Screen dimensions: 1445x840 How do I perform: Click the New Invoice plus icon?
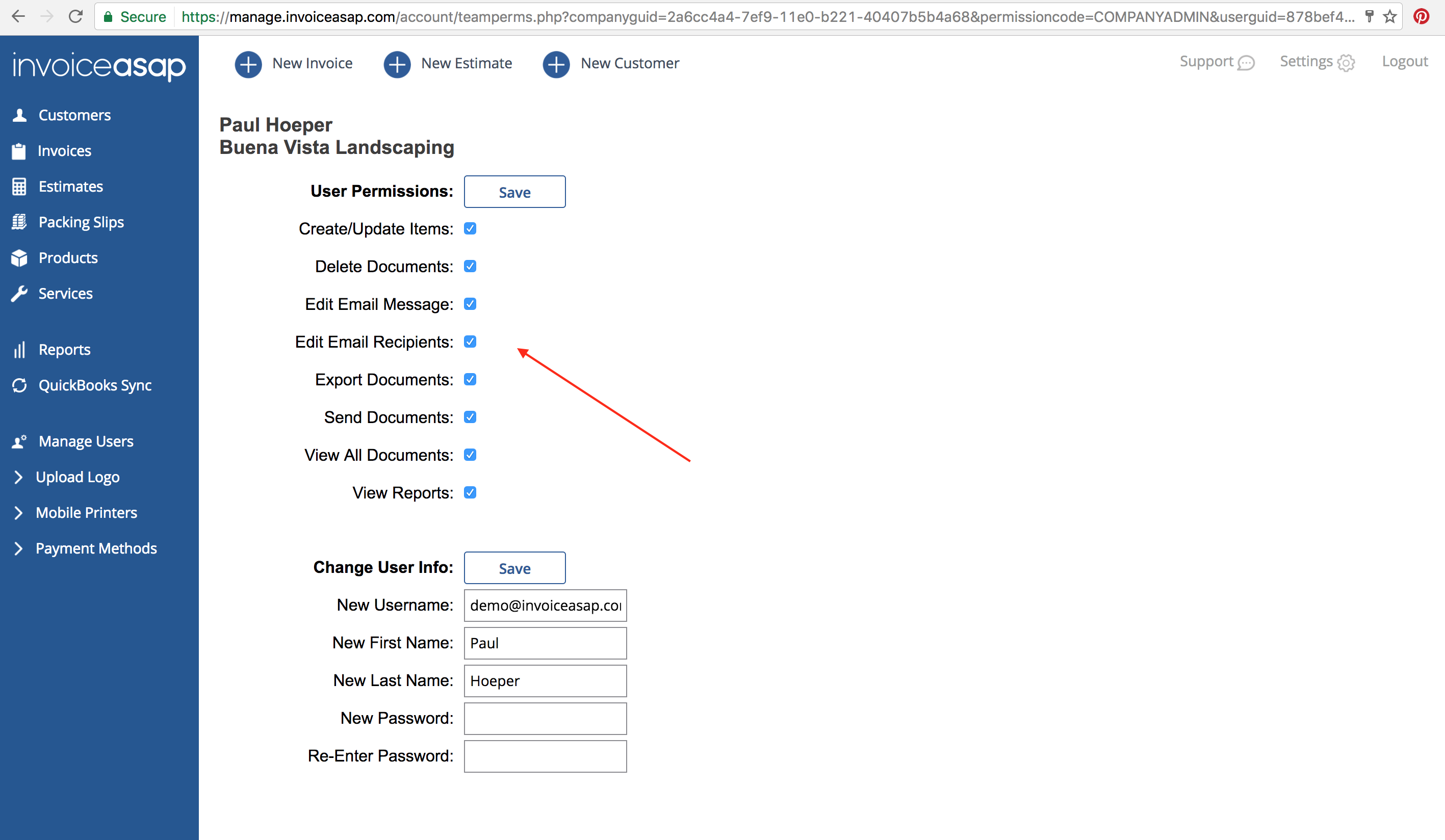point(248,64)
